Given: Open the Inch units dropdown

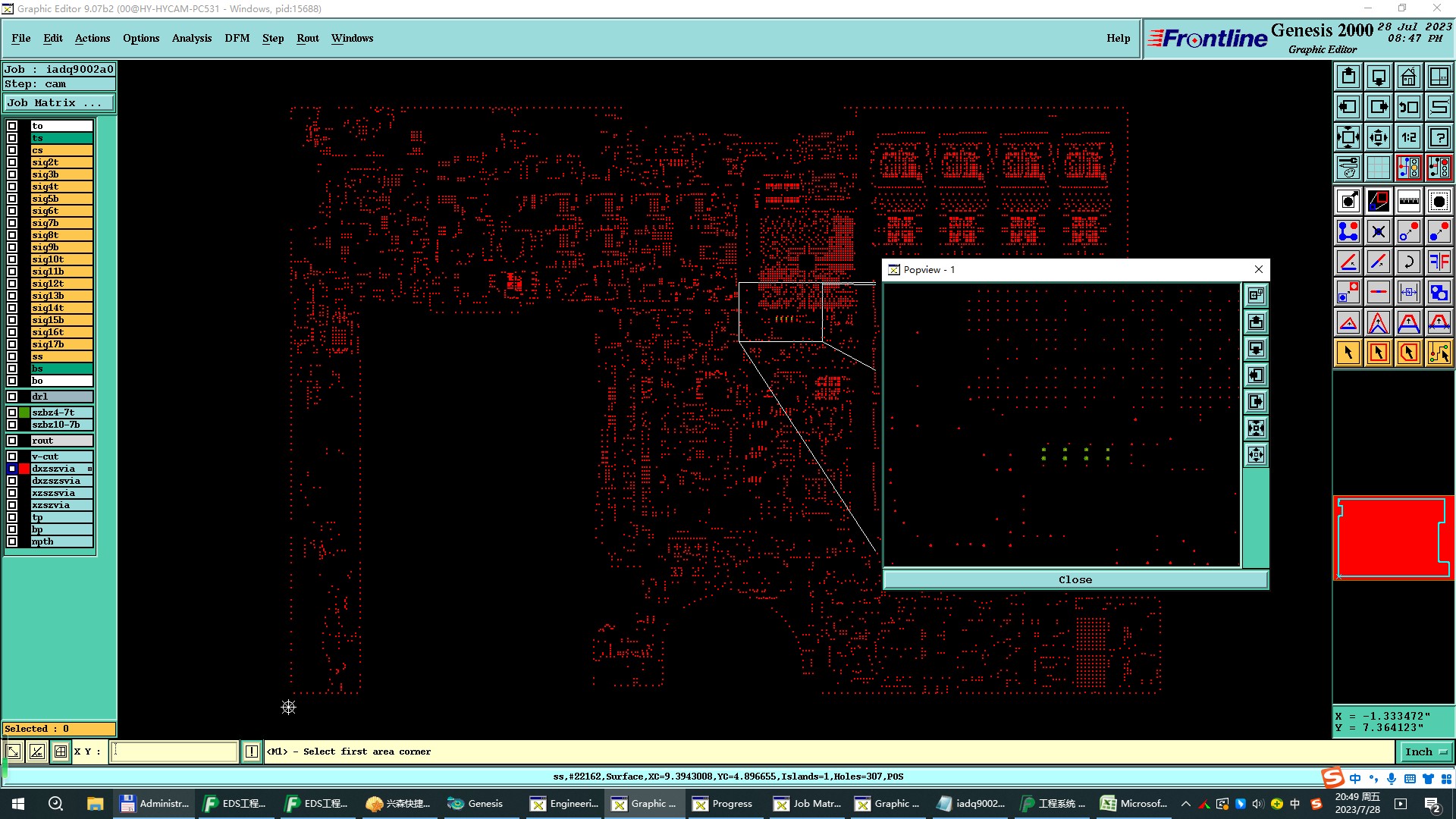Looking at the screenshot, I should [x=1426, y=752].
